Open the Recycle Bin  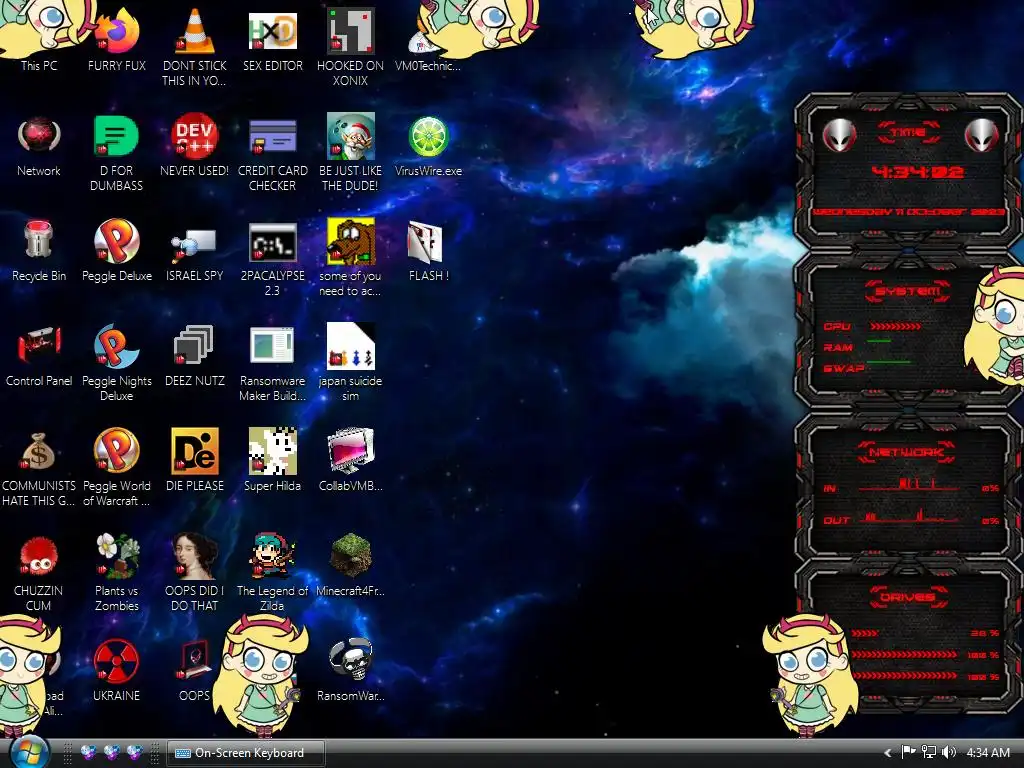click(x=39, y=240)
